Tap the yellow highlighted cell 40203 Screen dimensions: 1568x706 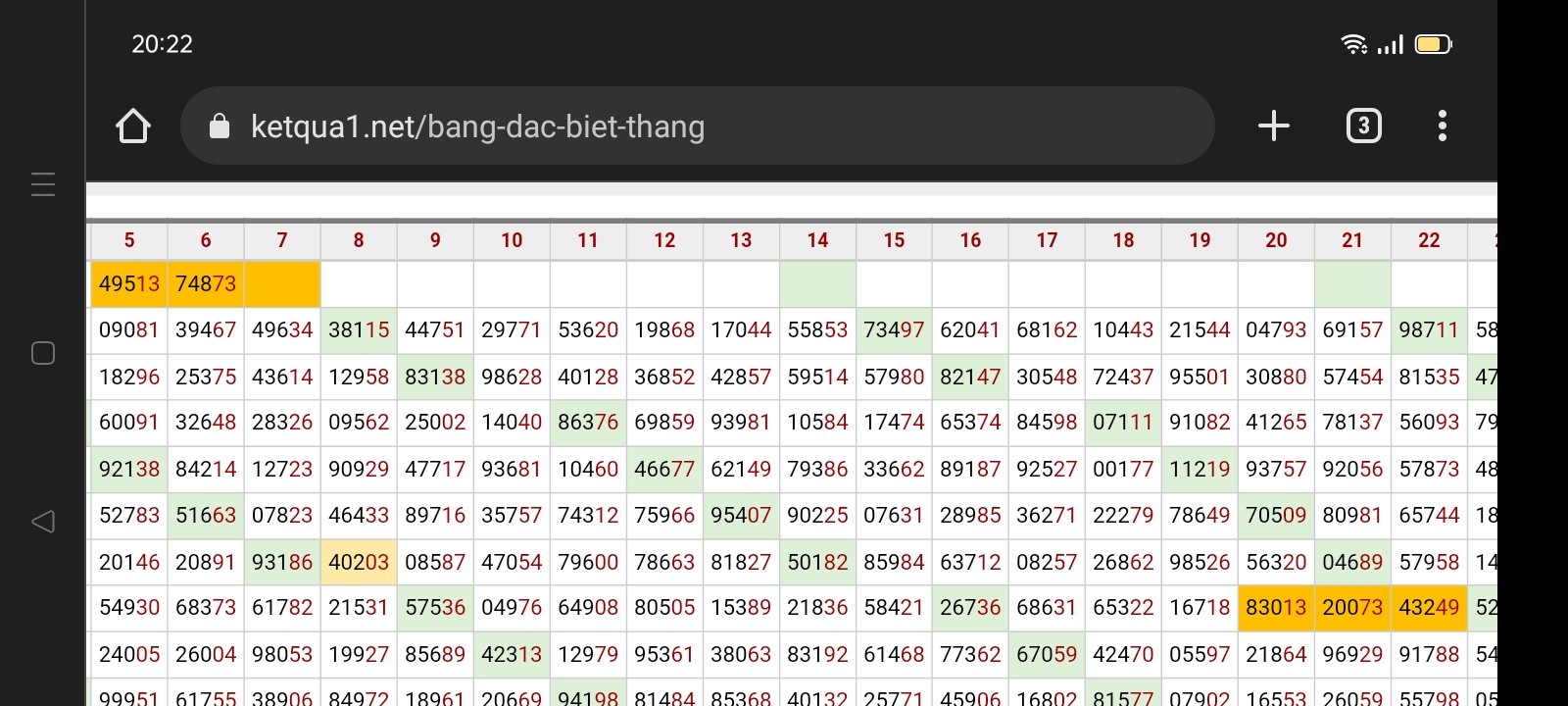(359, 562)
